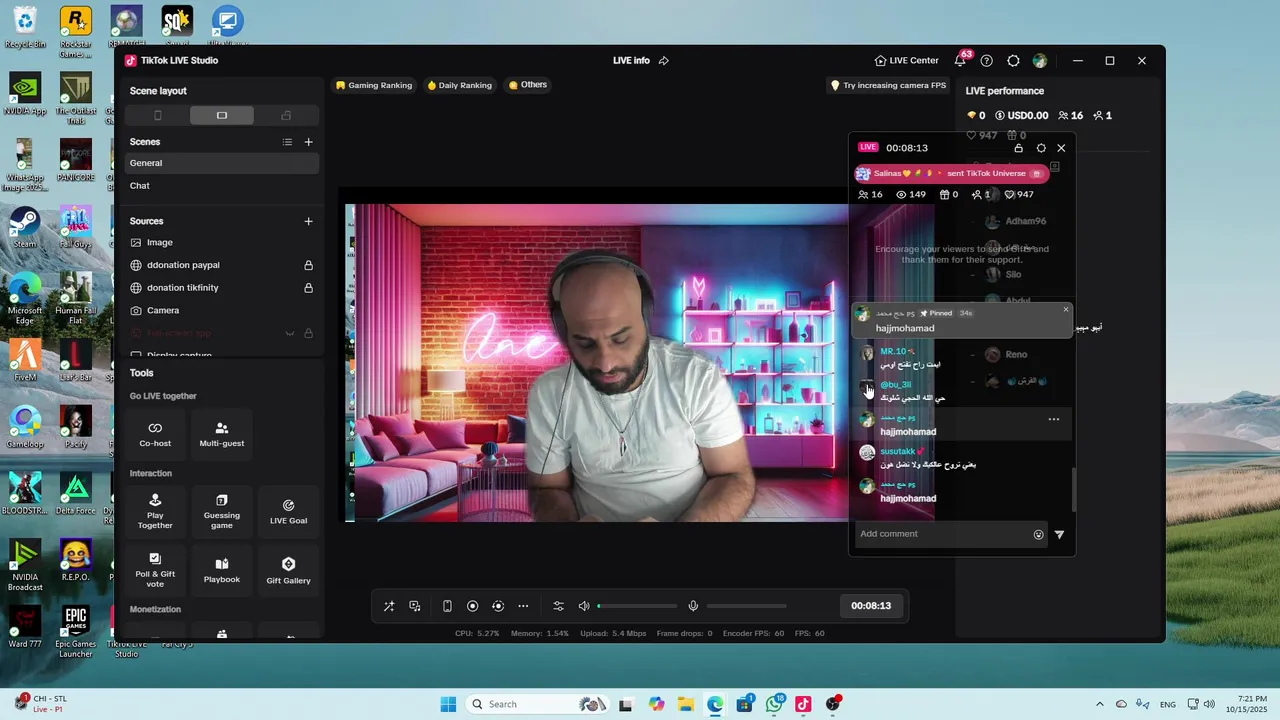Open TikTok from the taskbar
The image size is (1280, 720).
tap(803, 704)
